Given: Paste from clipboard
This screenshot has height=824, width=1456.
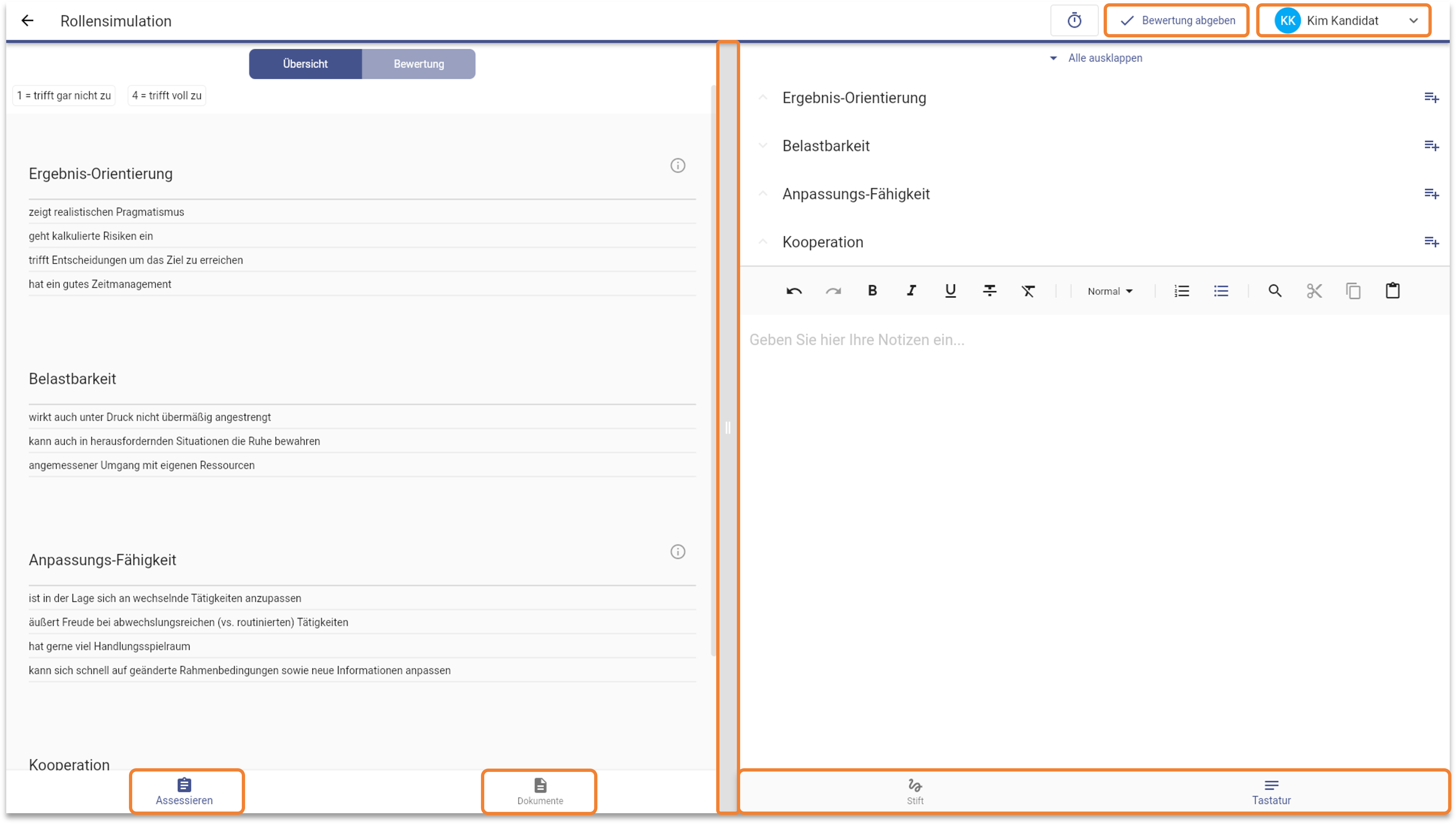Looking at the screenshot, I should point(1392,291).
